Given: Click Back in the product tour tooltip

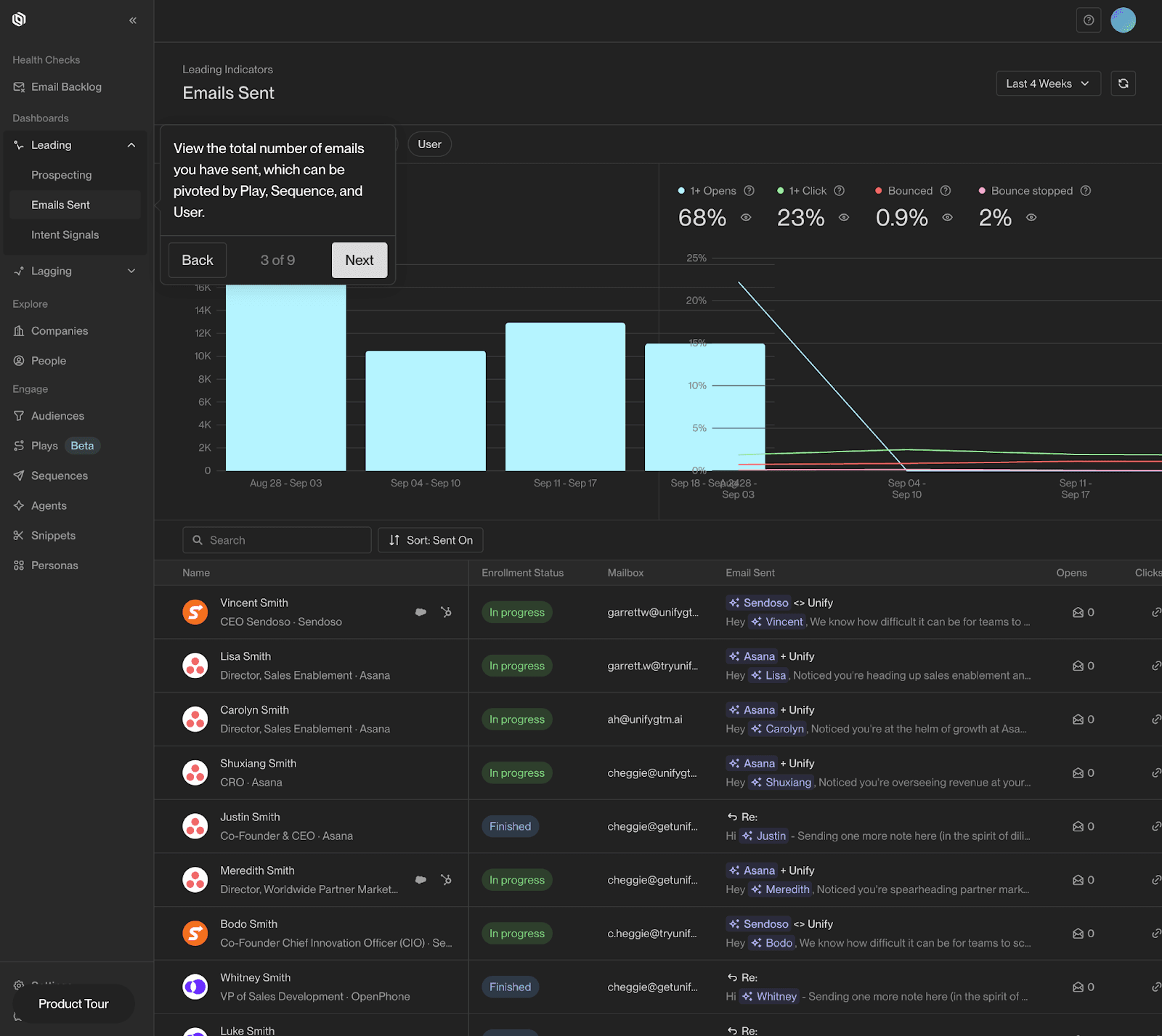Looking at the screenshot, I should [x=198, y=260].
